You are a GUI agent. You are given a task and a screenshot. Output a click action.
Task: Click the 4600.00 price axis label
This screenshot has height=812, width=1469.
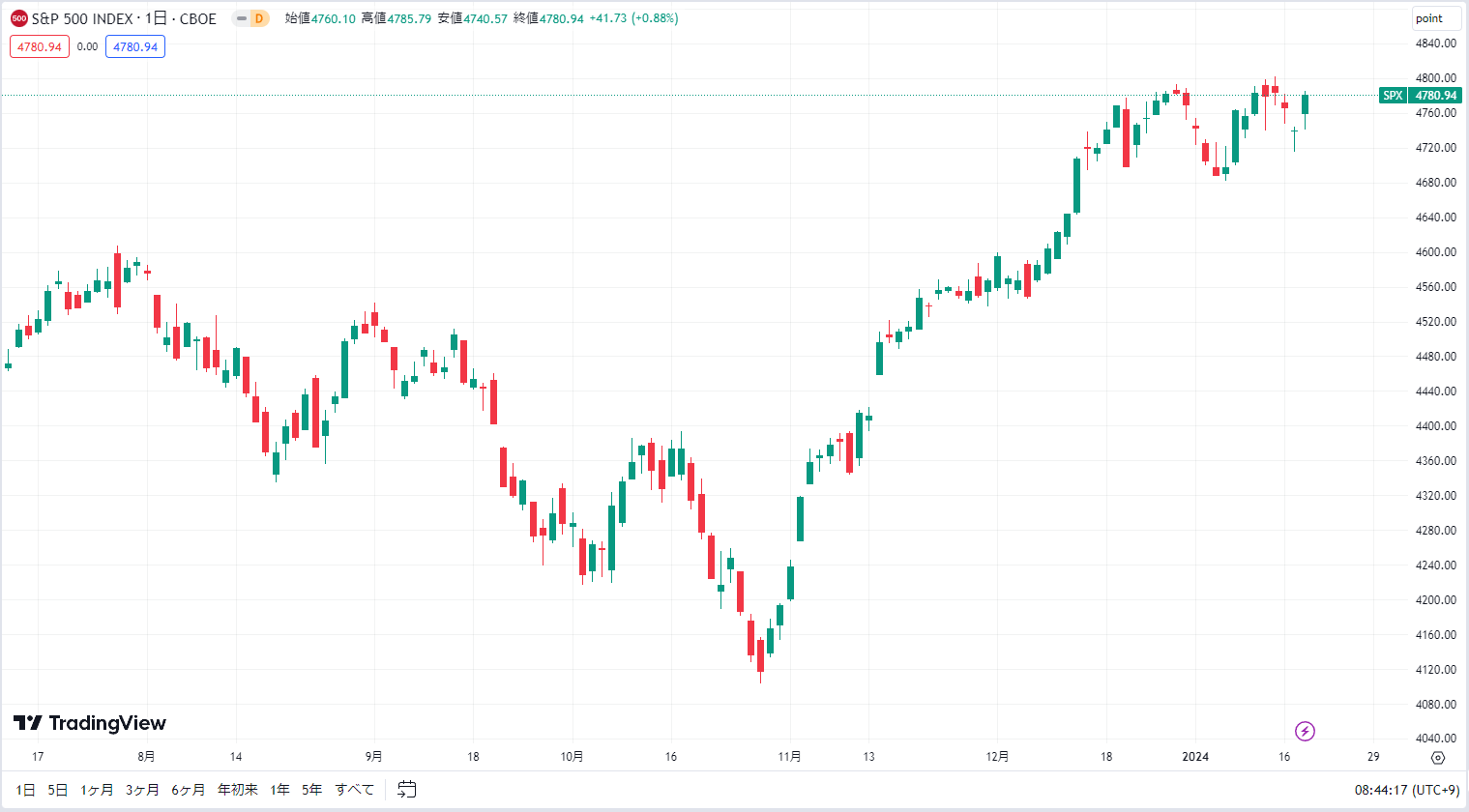click(x=1436, y=252)
